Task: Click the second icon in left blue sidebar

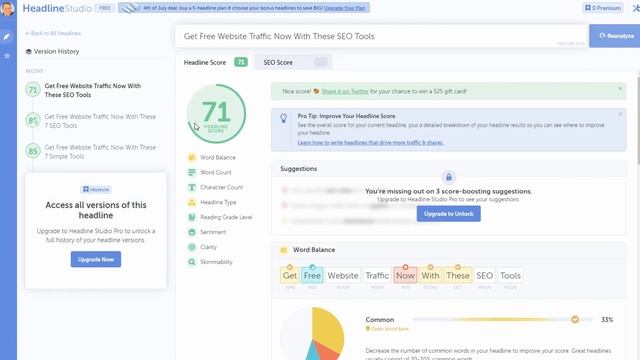Action: coord(7,56)
